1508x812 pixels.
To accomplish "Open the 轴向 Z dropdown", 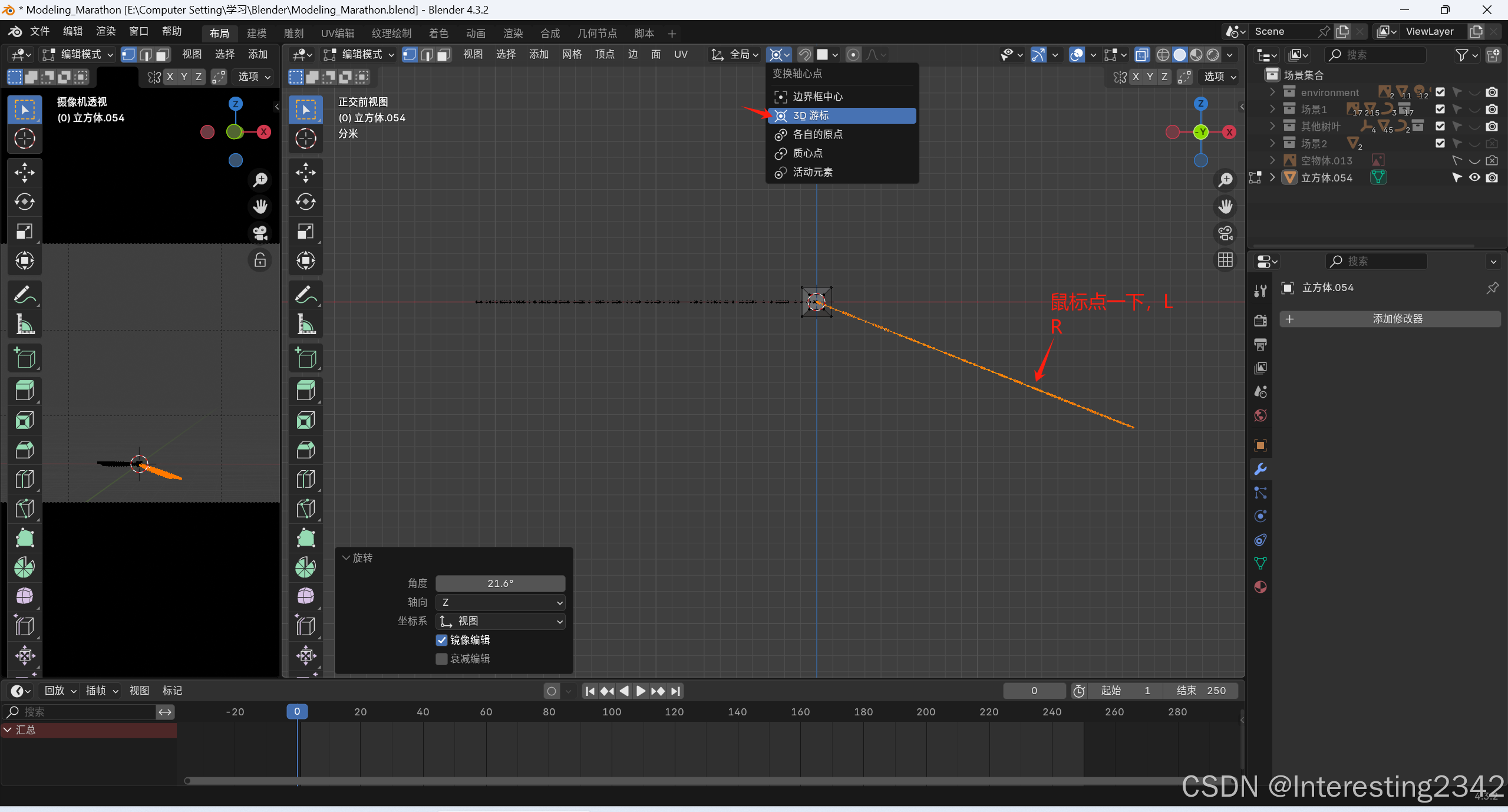I will click(500, 602).
